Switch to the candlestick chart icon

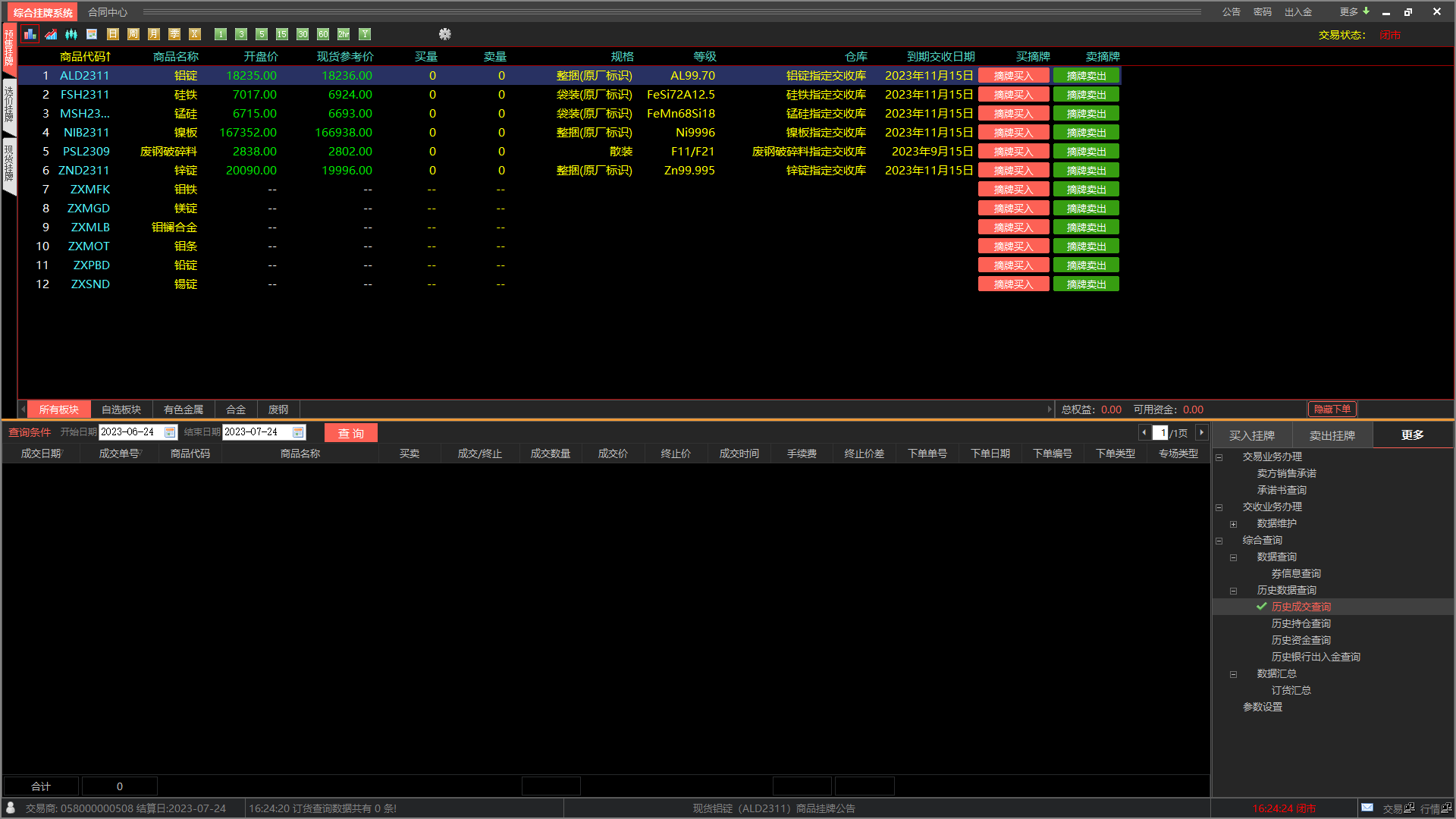pos(71,34)
